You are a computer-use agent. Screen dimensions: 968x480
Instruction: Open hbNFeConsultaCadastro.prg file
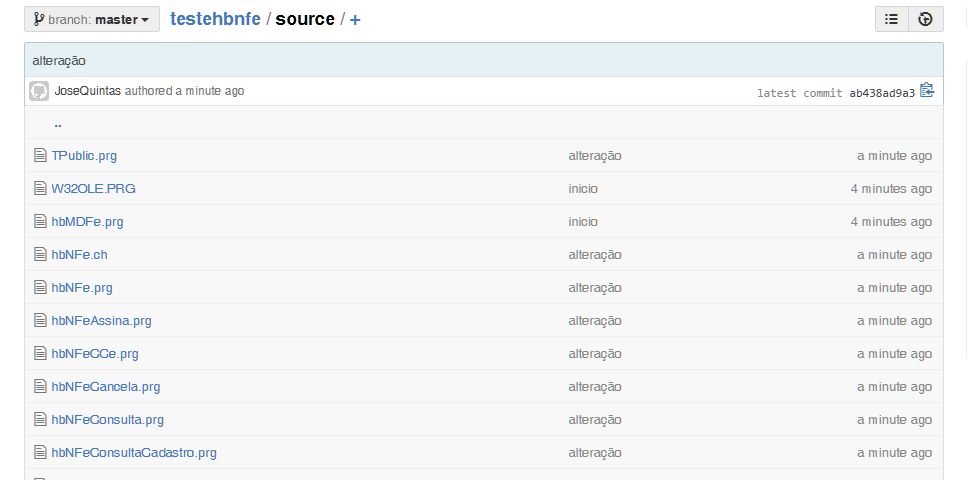coord(134,453)
